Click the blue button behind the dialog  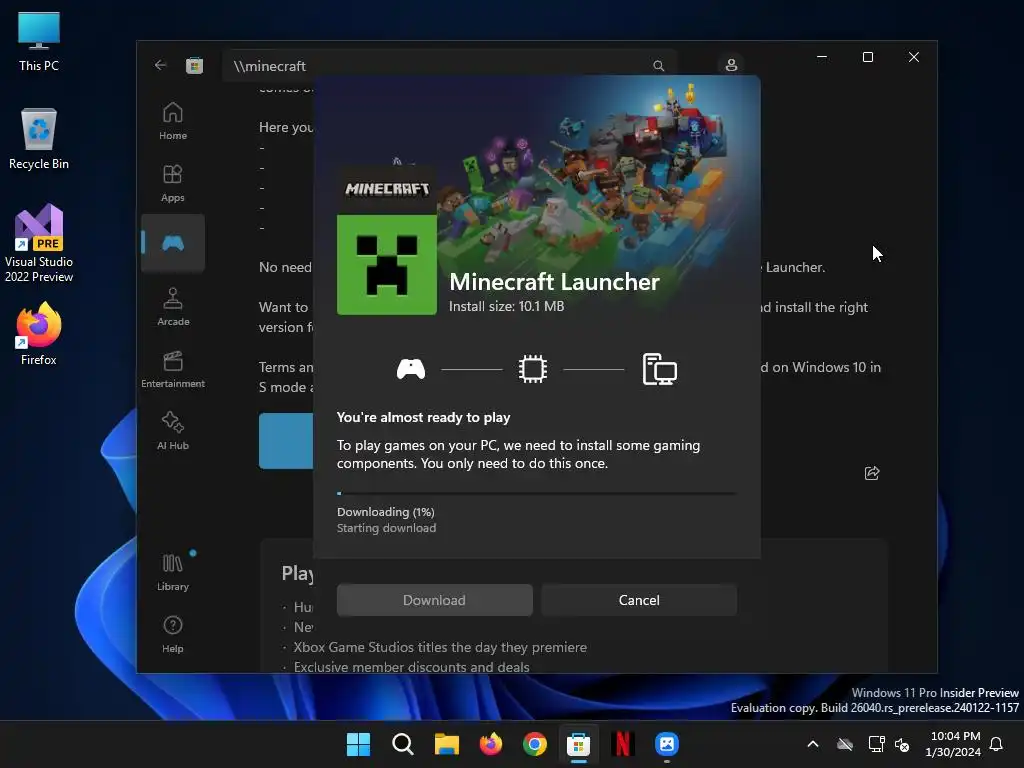[286, 441]
